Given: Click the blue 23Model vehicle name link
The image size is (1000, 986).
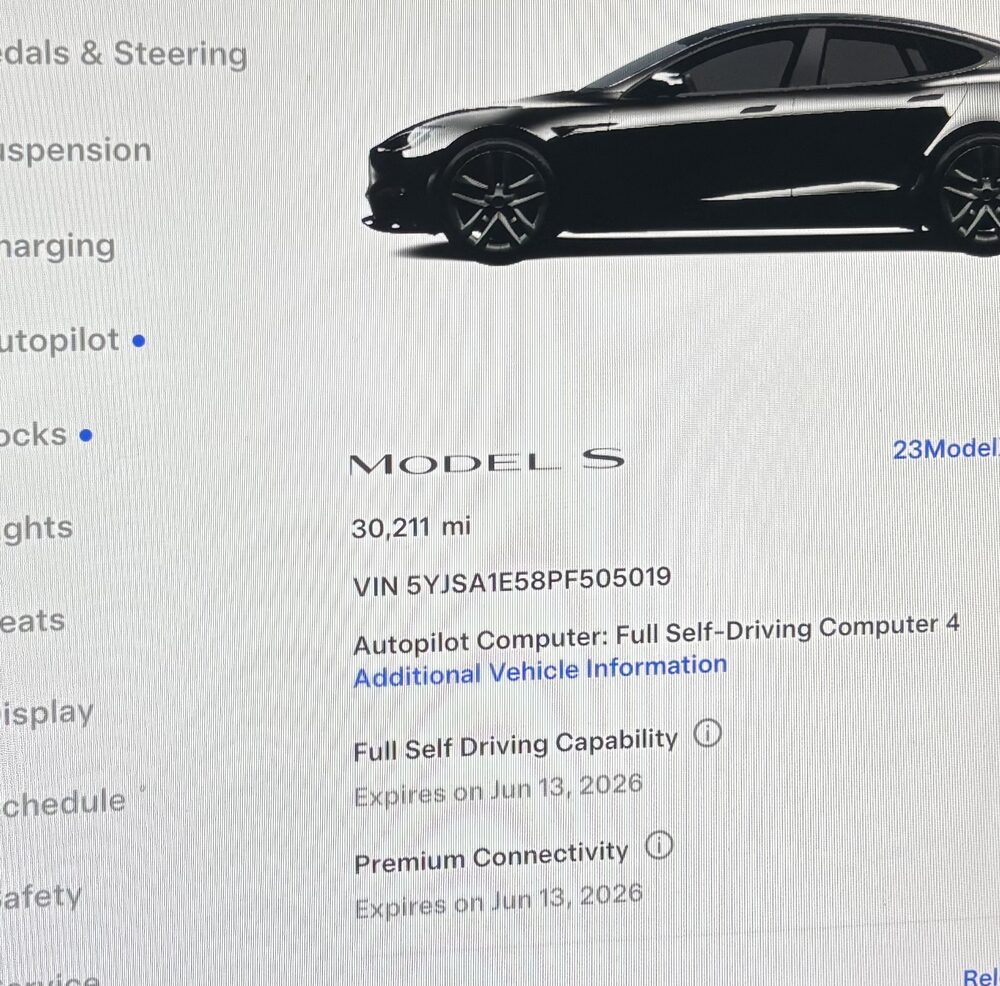Looking at the screenshot, I should coord(946,449).
